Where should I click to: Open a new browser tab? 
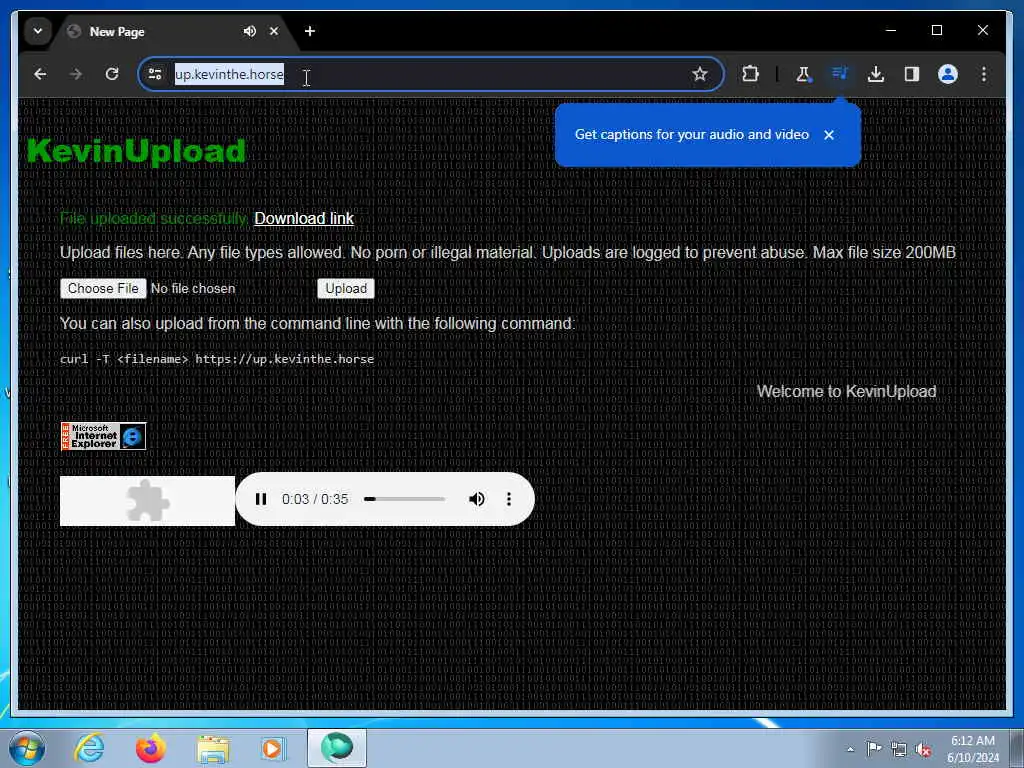pos(310,31)
